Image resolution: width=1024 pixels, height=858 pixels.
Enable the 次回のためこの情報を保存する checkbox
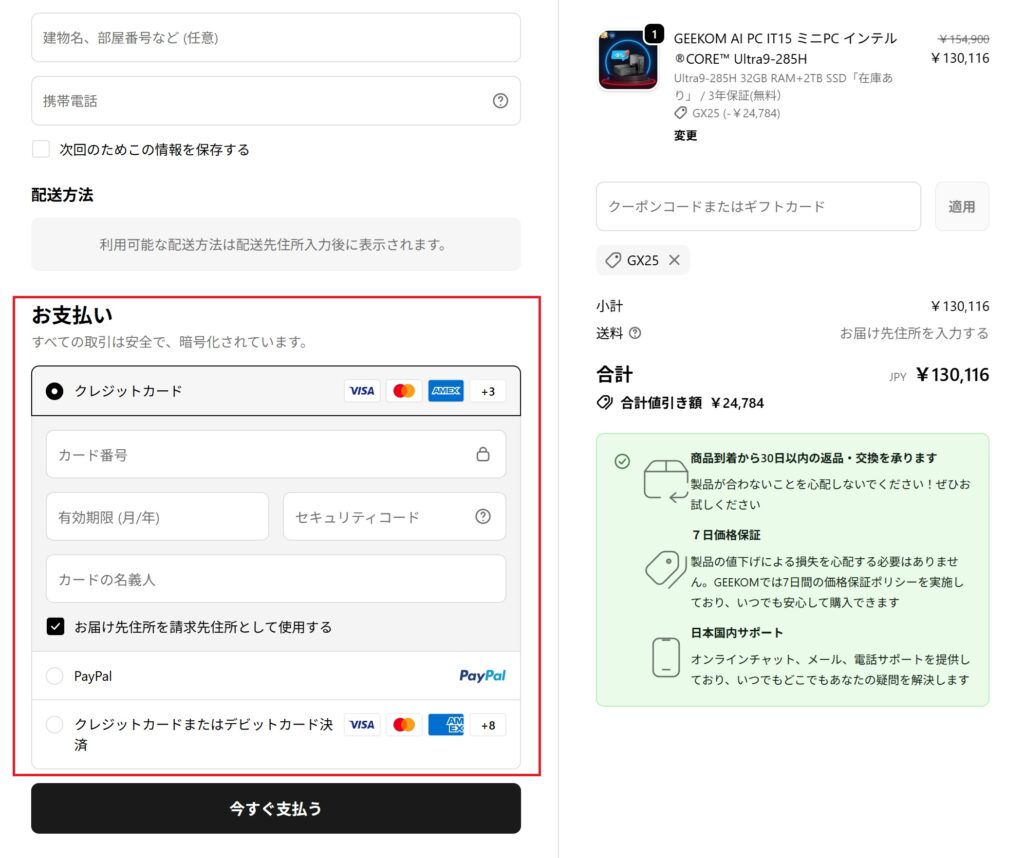40,149
